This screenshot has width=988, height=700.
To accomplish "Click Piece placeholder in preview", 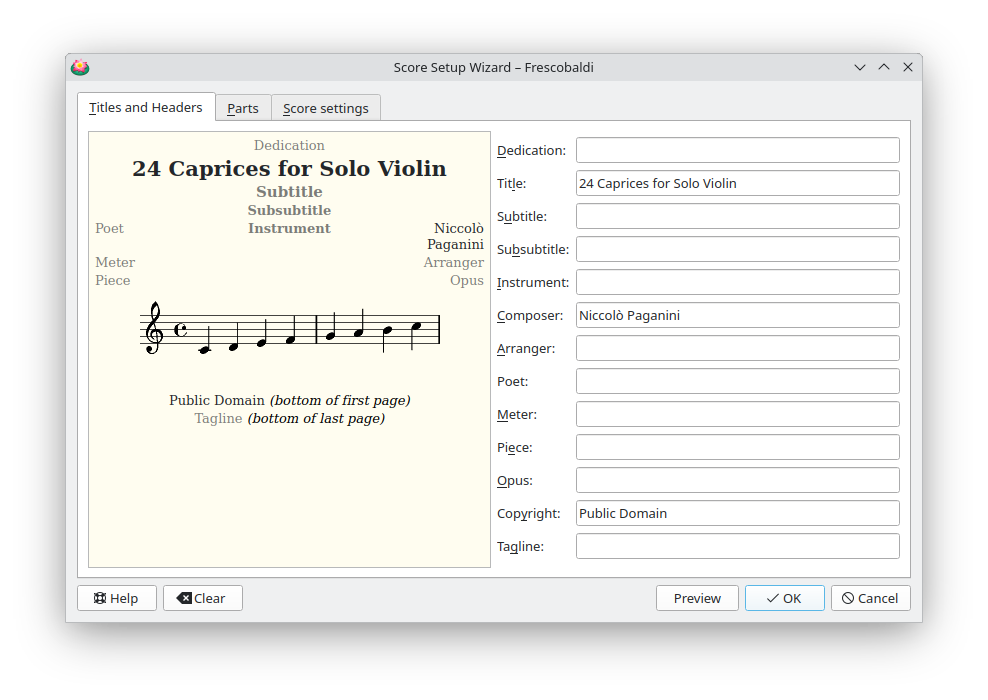I will (112, 280).
